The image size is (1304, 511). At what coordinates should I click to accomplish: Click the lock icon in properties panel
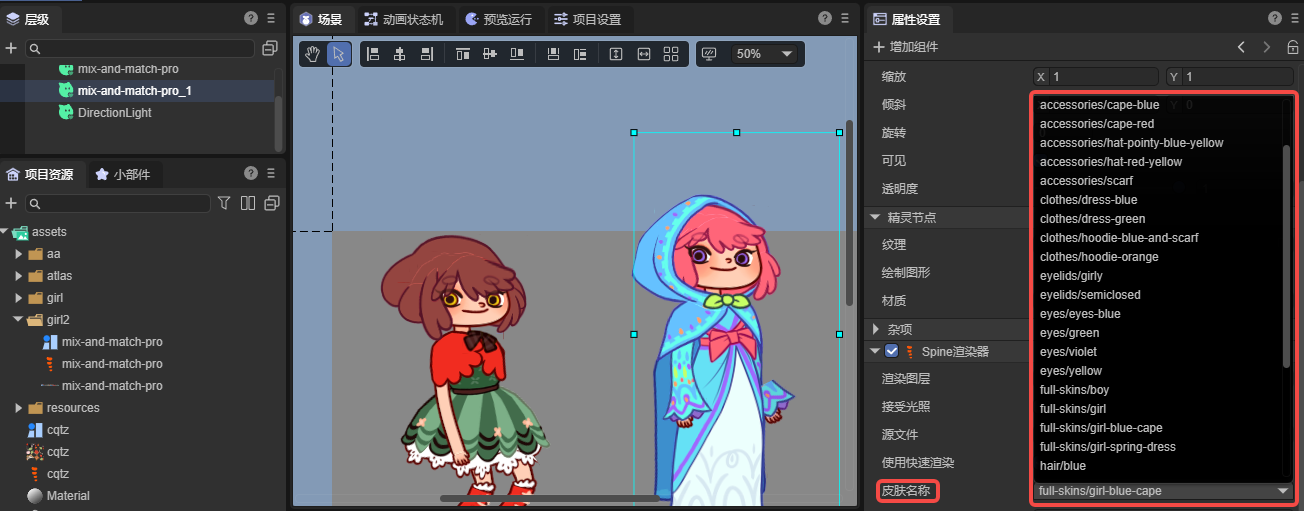coord(1292,47)
